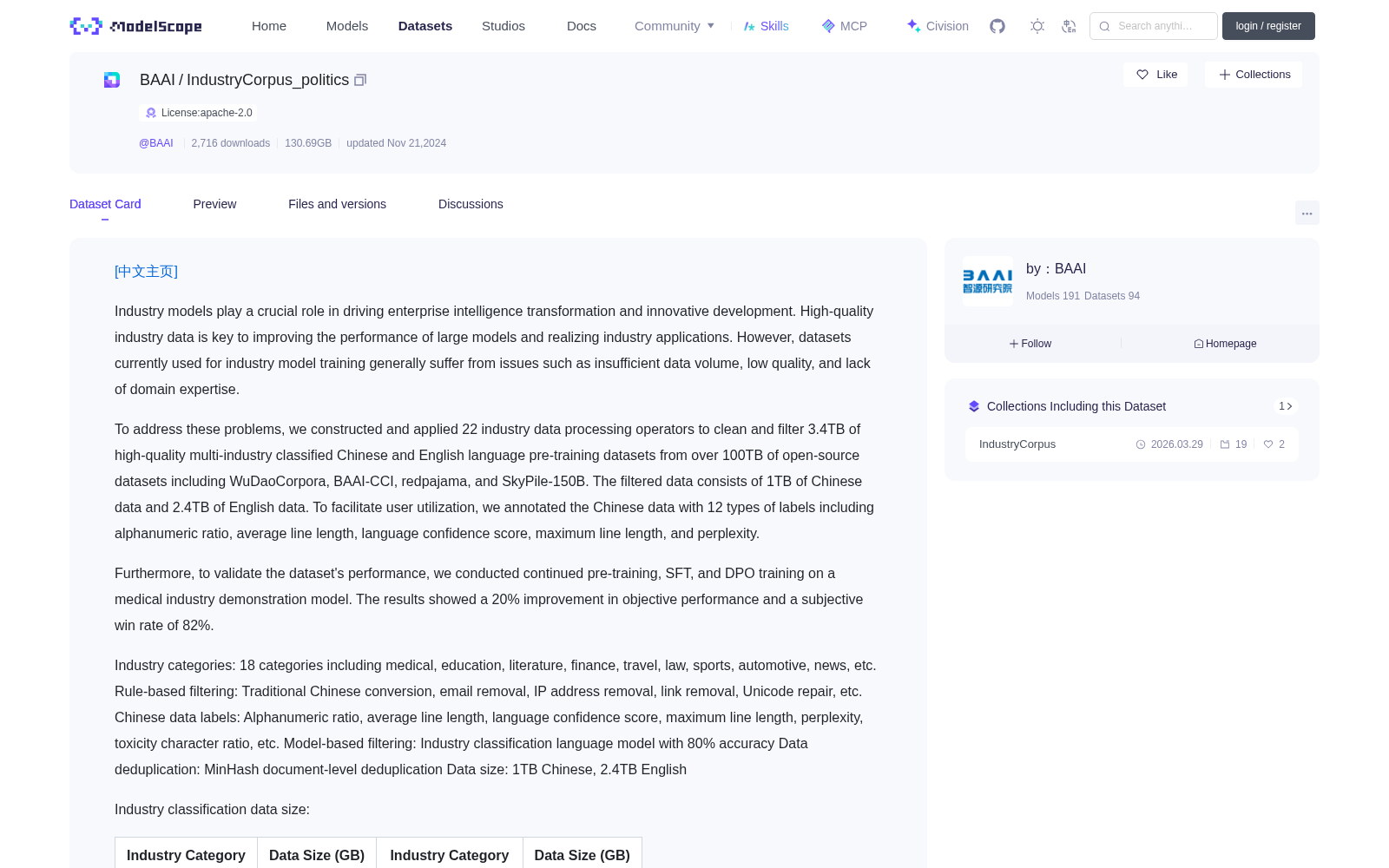Image resolution: width=1389 pixels, height=868 pixels.
Task: Switch language with the translate icon
Action: [1069, 26]
